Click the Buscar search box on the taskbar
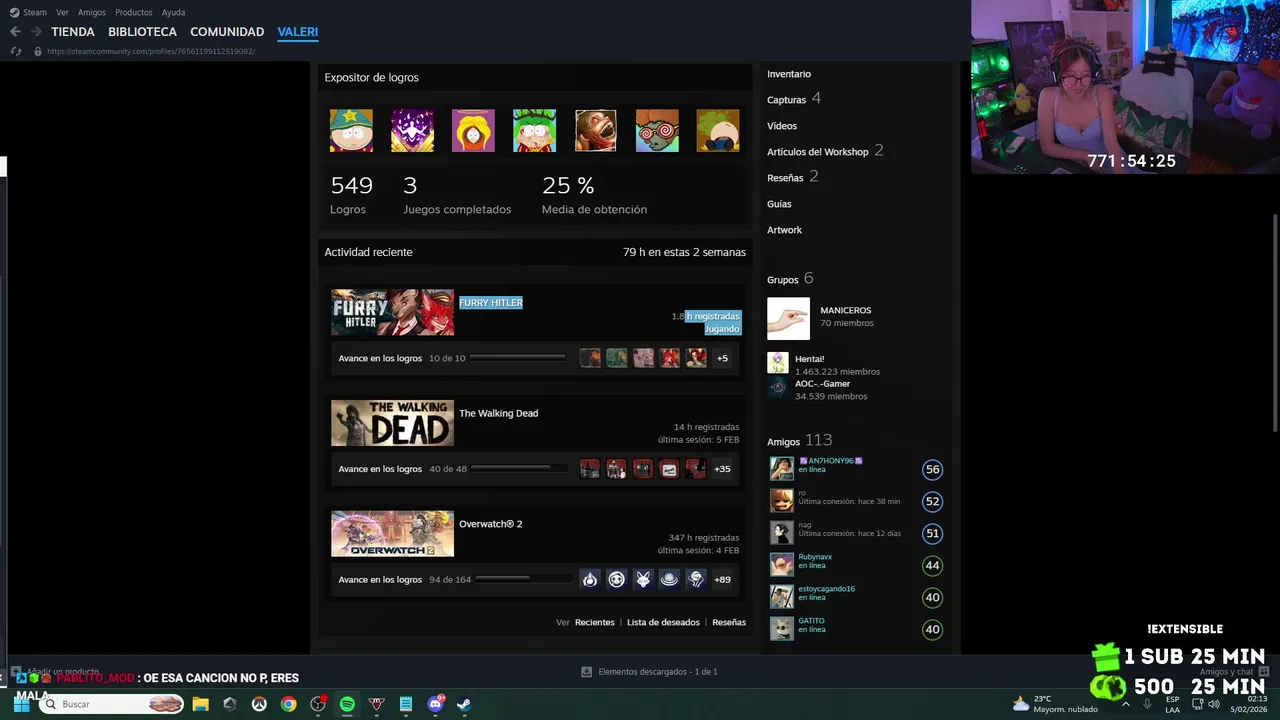The image size is (1280, 720). click(113, 704)
